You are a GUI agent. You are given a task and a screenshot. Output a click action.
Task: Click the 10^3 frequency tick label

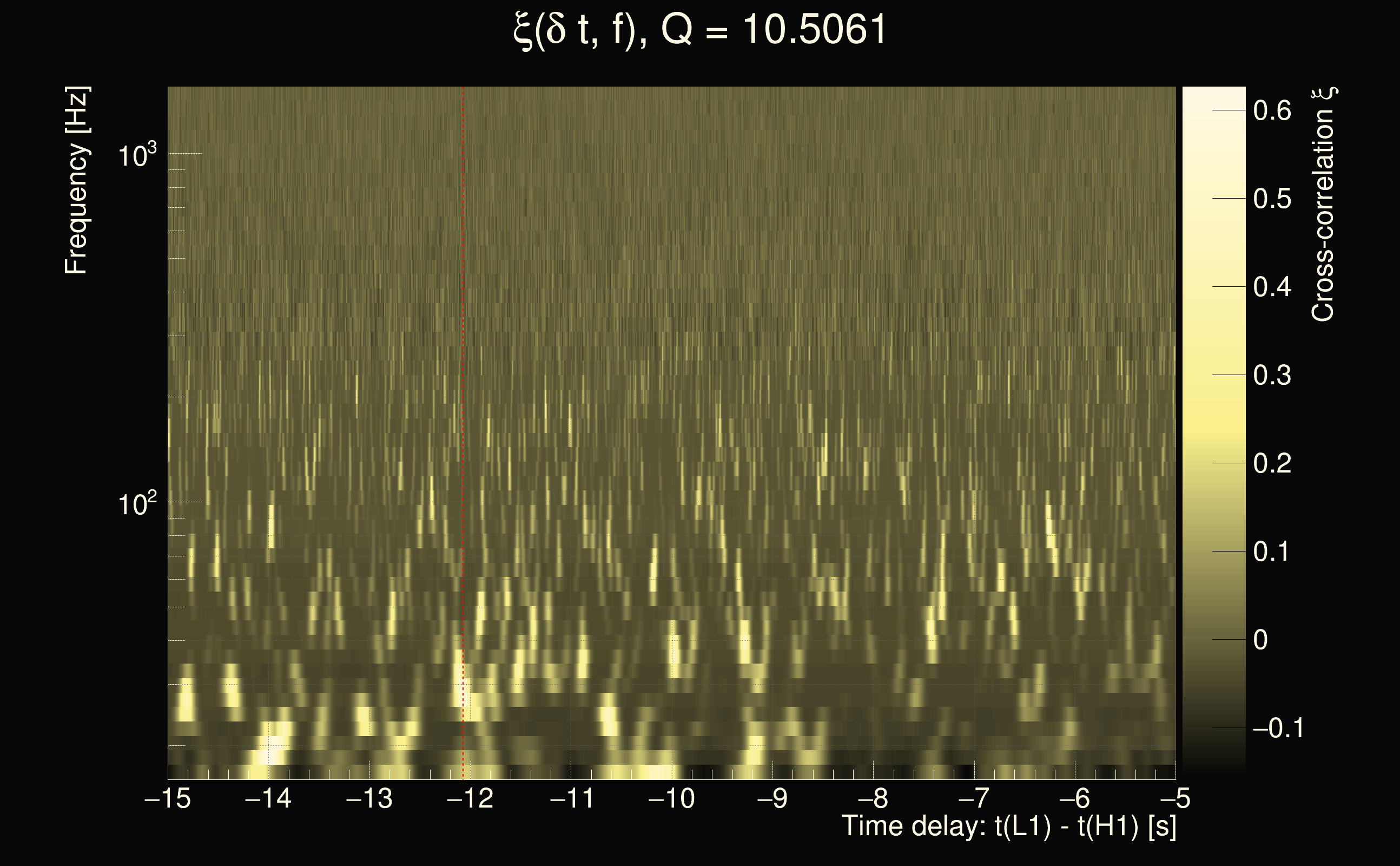coord(137,155)
